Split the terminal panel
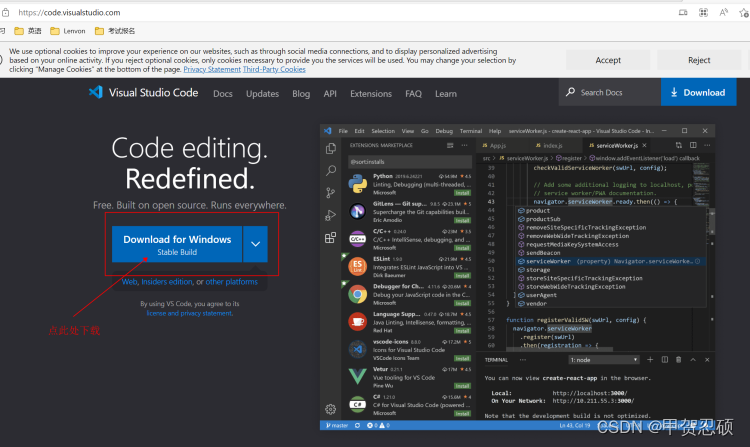Viewport: 750px width, 447px height. [x=664, y=360]
